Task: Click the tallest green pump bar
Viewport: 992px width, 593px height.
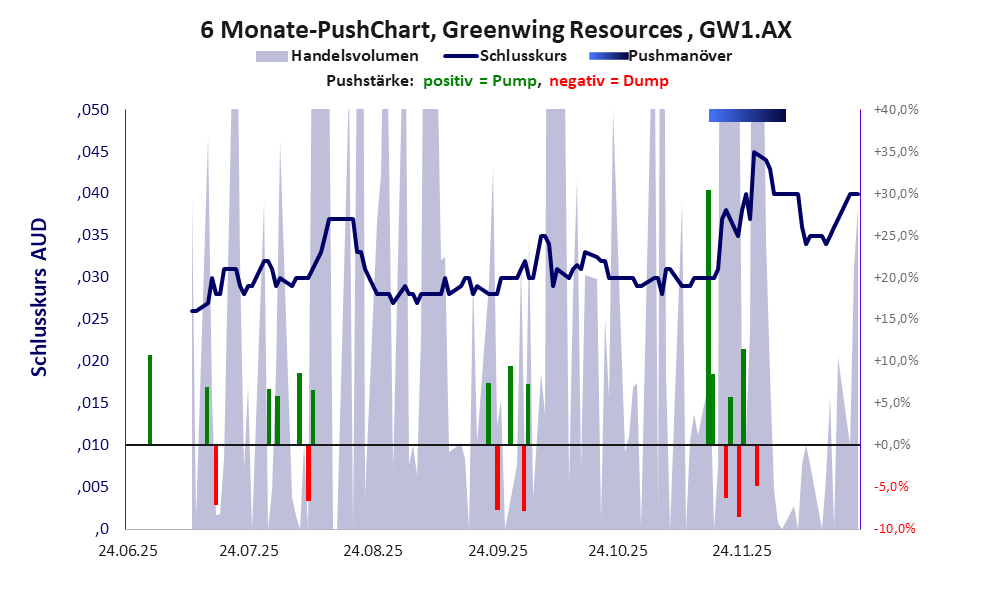Action: [708, 316]
